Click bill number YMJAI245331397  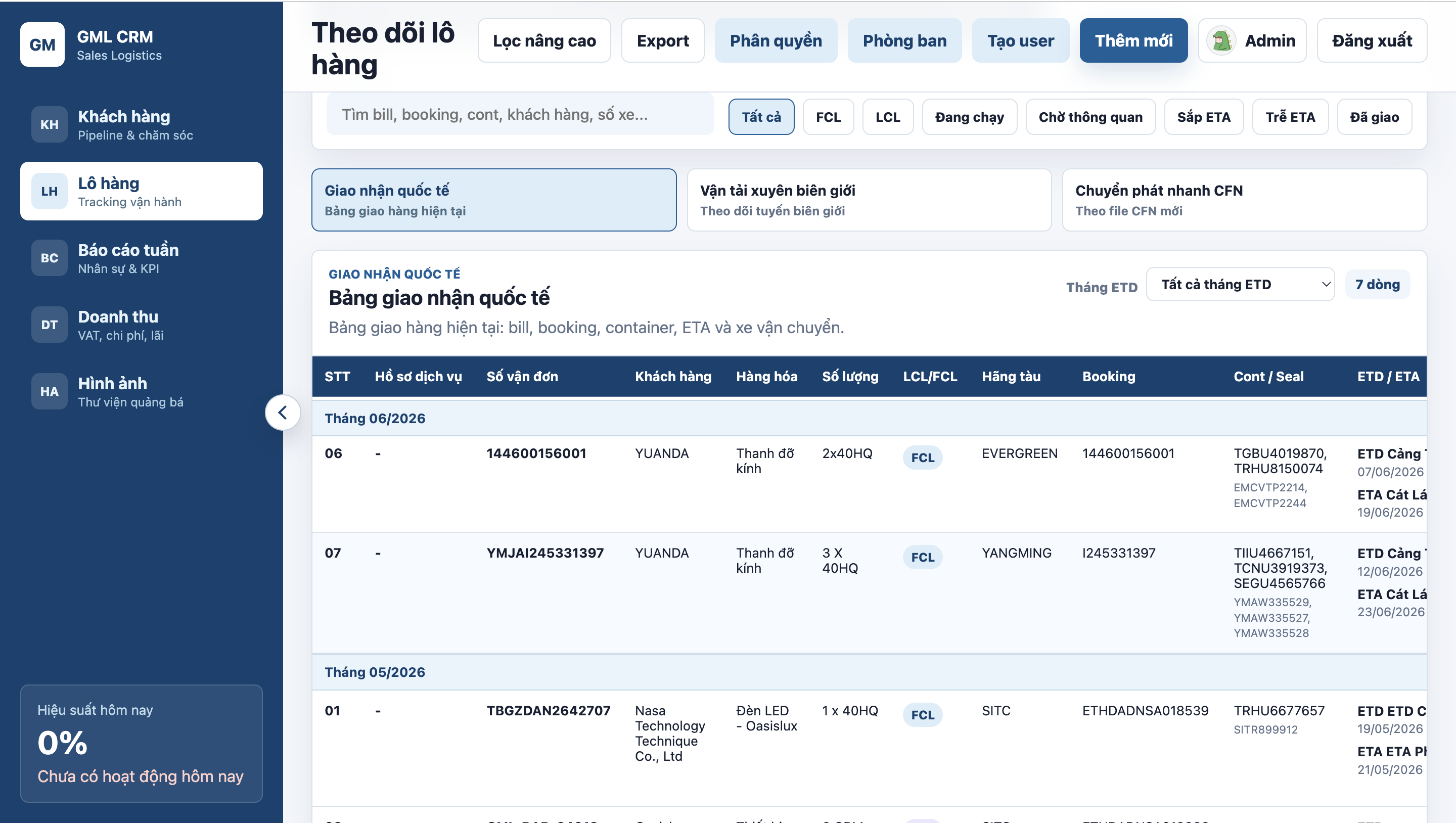[x=545, y=553]
